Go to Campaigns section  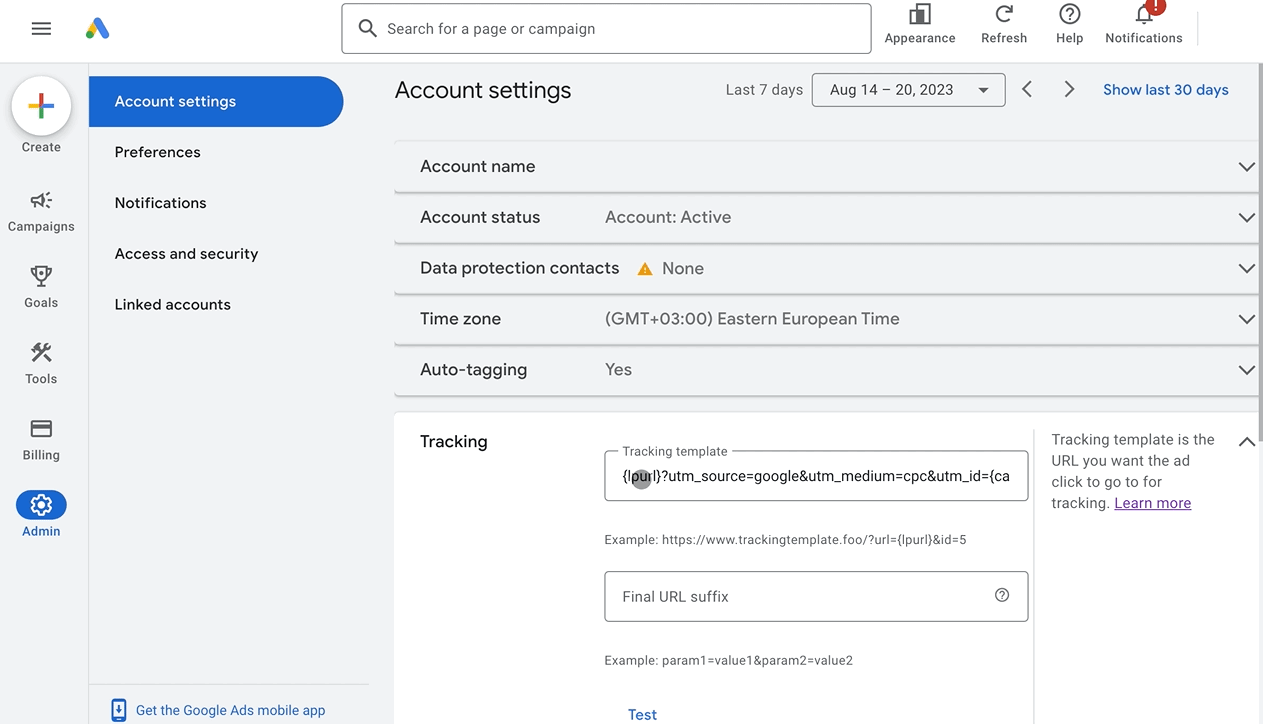coord(41,212)
